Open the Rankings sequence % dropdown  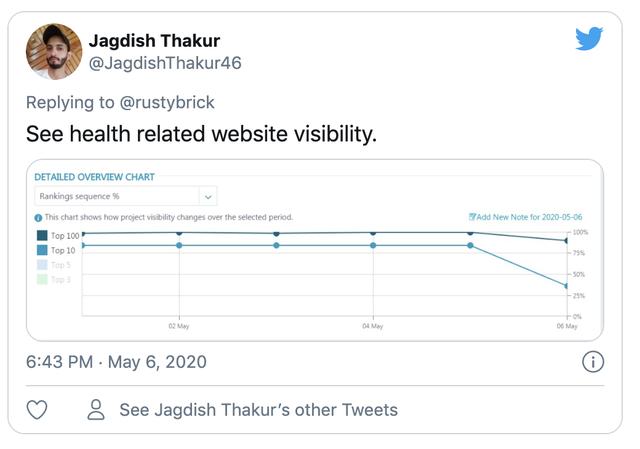coord(126,196)
